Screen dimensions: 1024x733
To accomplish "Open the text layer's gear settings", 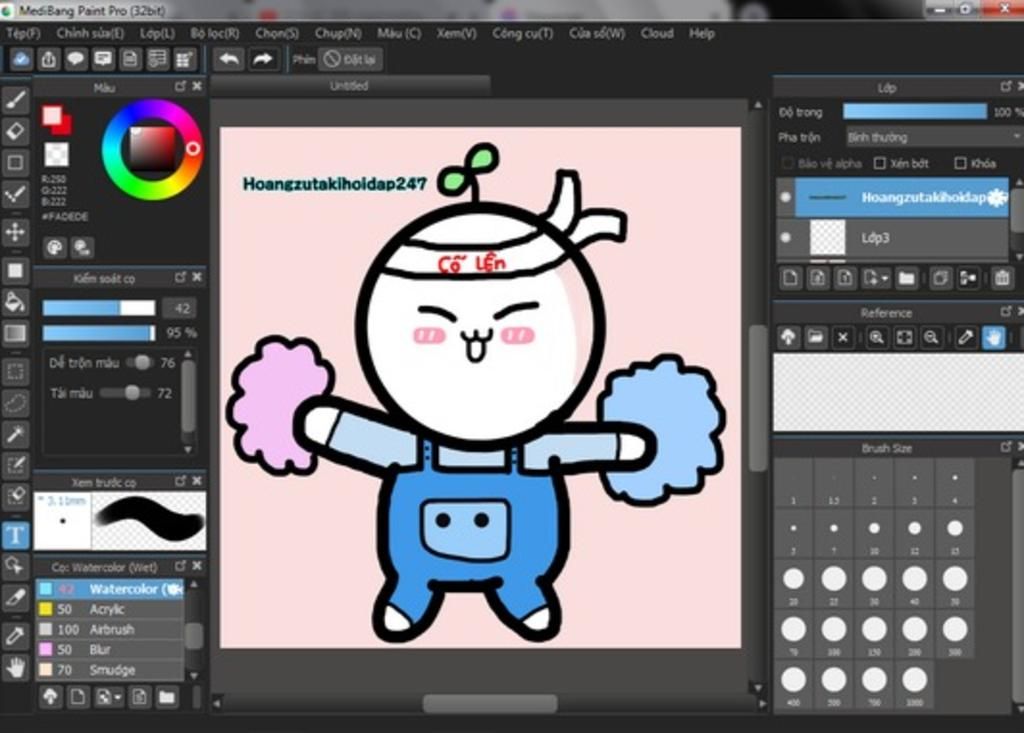I will (x=997, y=197).
